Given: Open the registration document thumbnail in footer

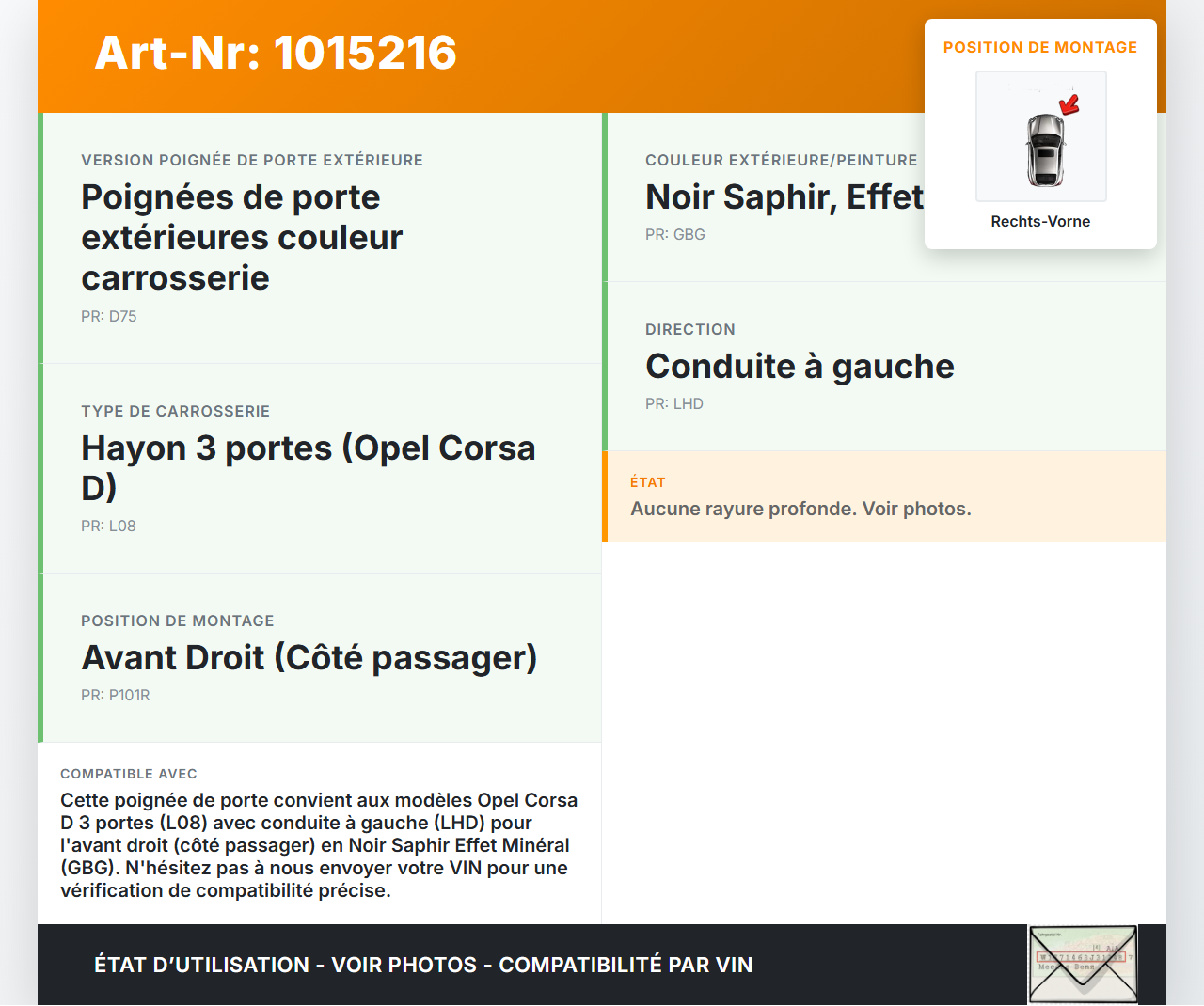Looking at the screenshot, I should pyautogui.click(x=1083, y=965).
